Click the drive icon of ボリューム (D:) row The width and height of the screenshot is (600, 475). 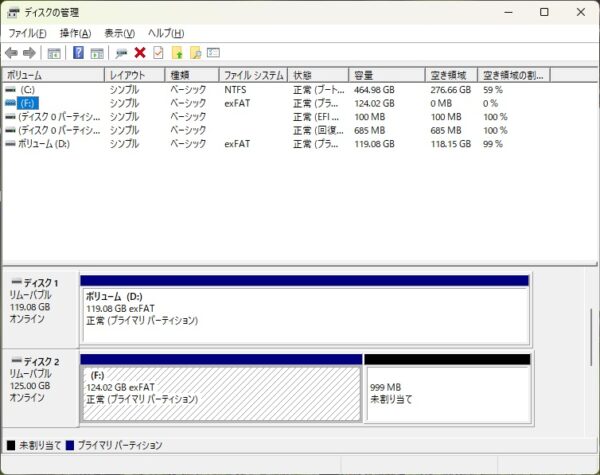(x=11, y=144)
